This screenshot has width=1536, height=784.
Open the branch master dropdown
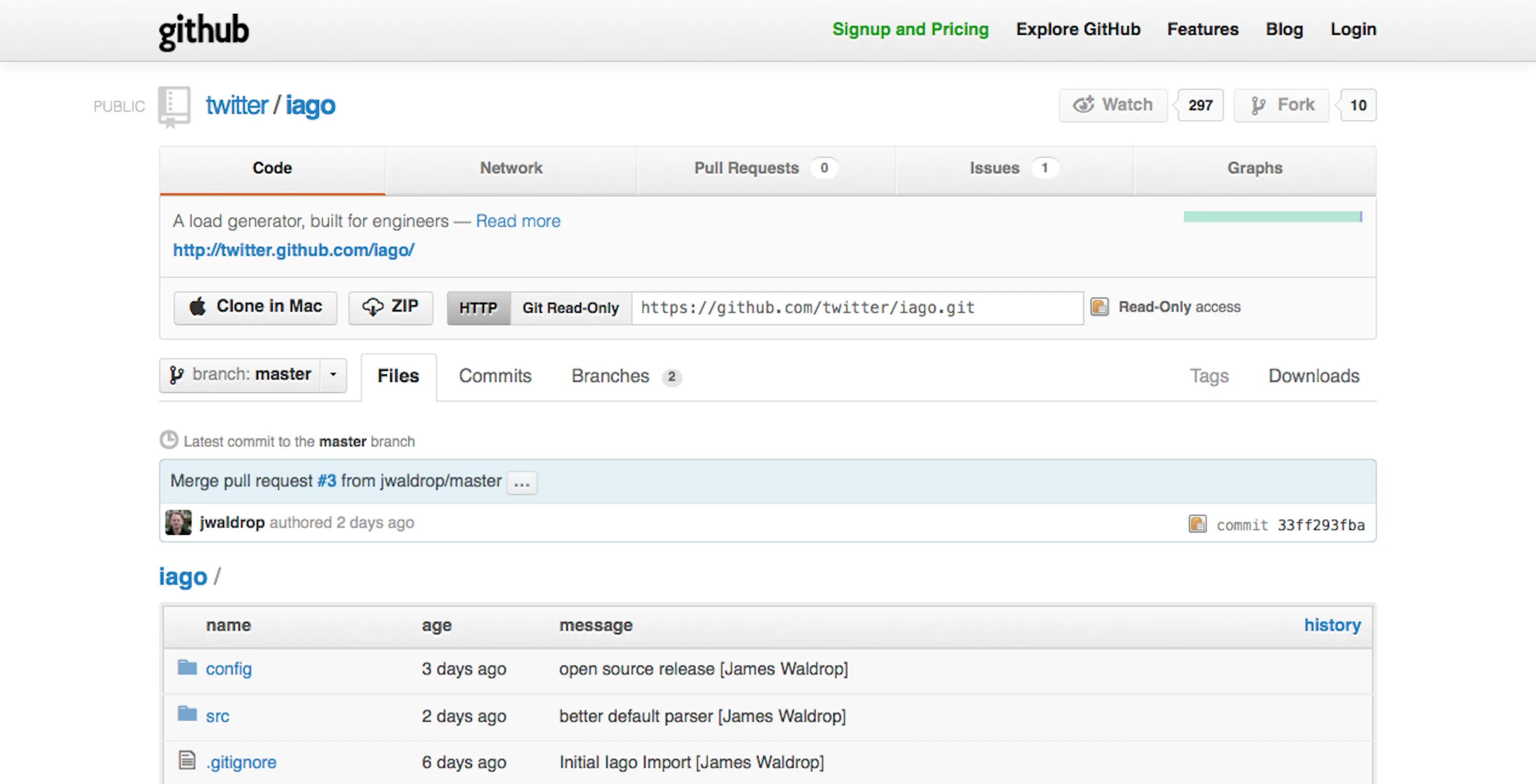click(241, 375)
